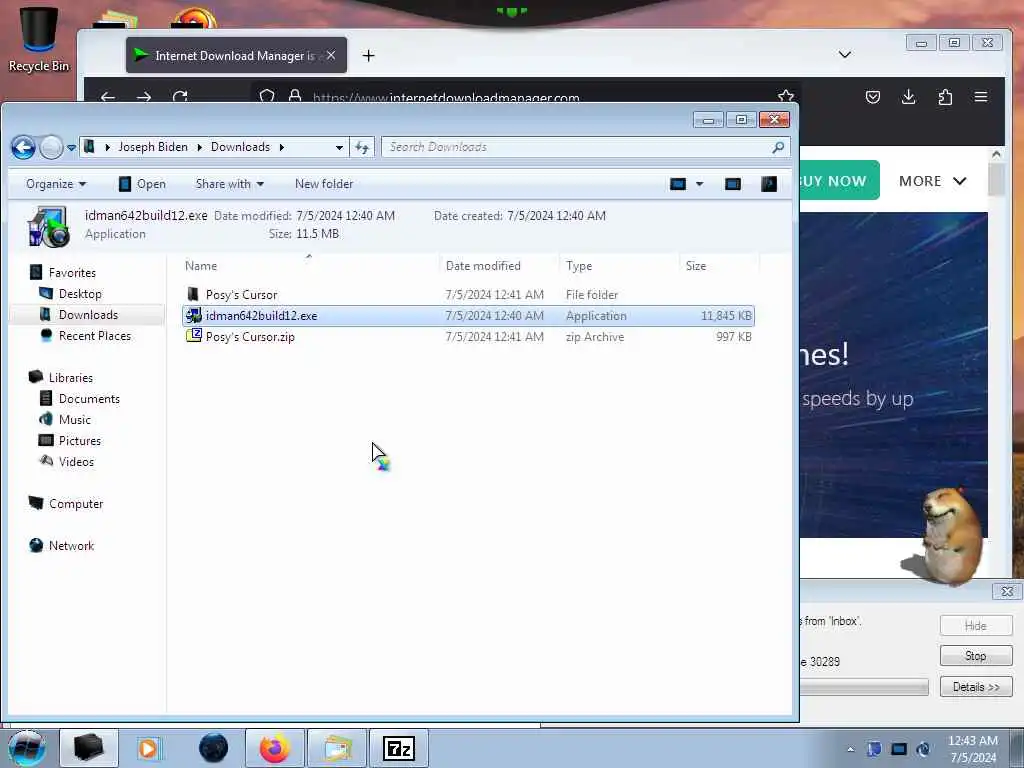The width and height of the screenshot is (1024, 768).
Task: Select Joseph Biden in the breadcrumb path
Action: (153, 147)
